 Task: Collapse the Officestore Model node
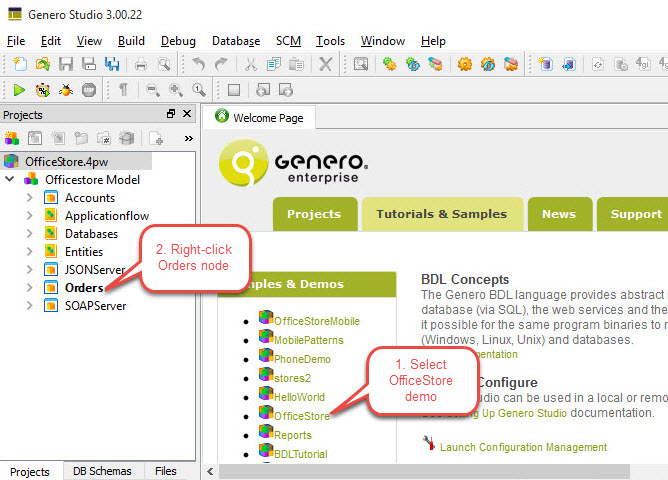point(10,179)
